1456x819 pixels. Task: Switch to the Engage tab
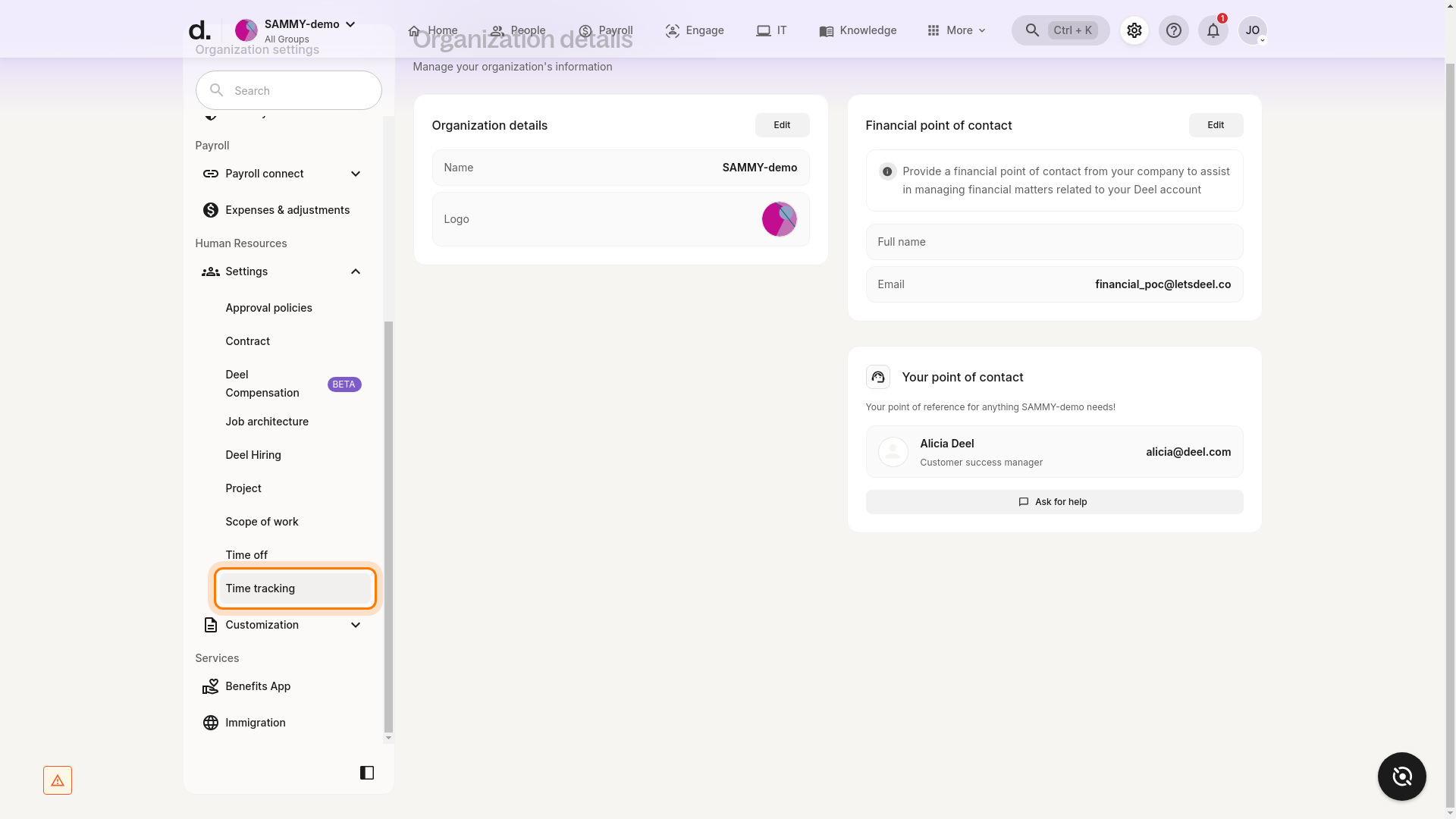click(695, 30)
